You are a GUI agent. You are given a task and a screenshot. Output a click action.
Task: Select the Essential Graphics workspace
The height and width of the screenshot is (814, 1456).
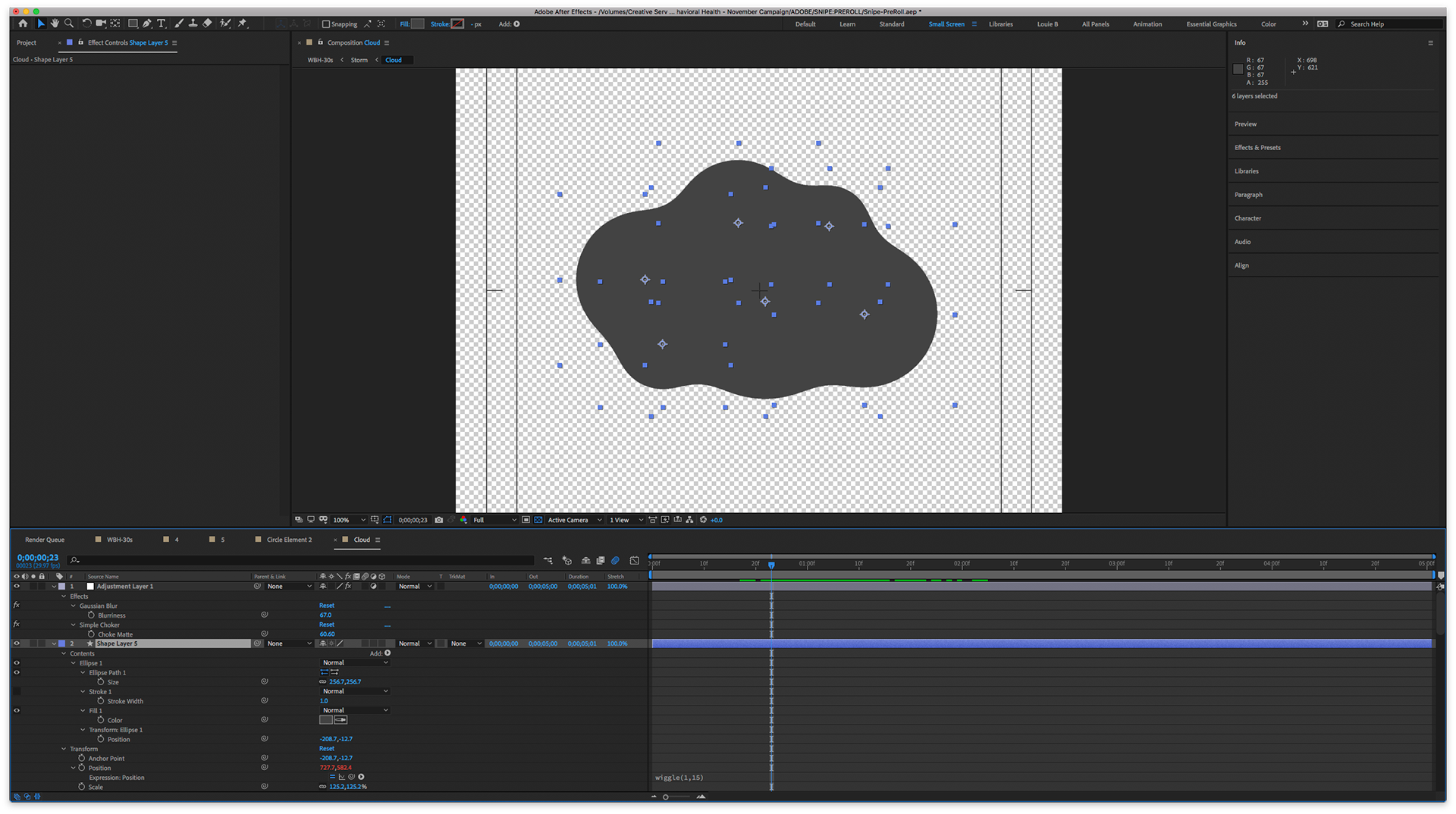pos(1211,24)
